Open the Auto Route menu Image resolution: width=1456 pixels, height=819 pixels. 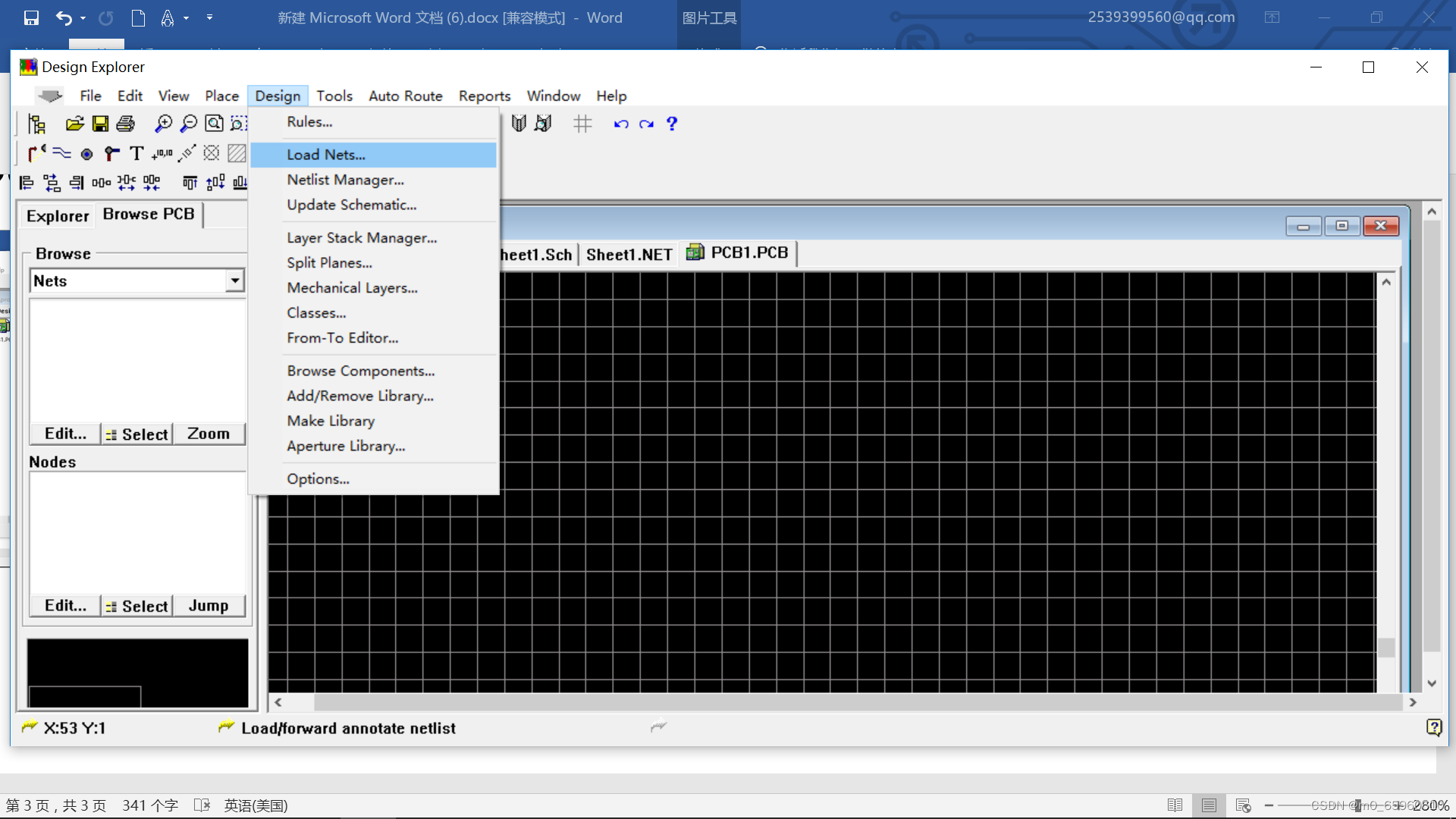click(406, 96)
